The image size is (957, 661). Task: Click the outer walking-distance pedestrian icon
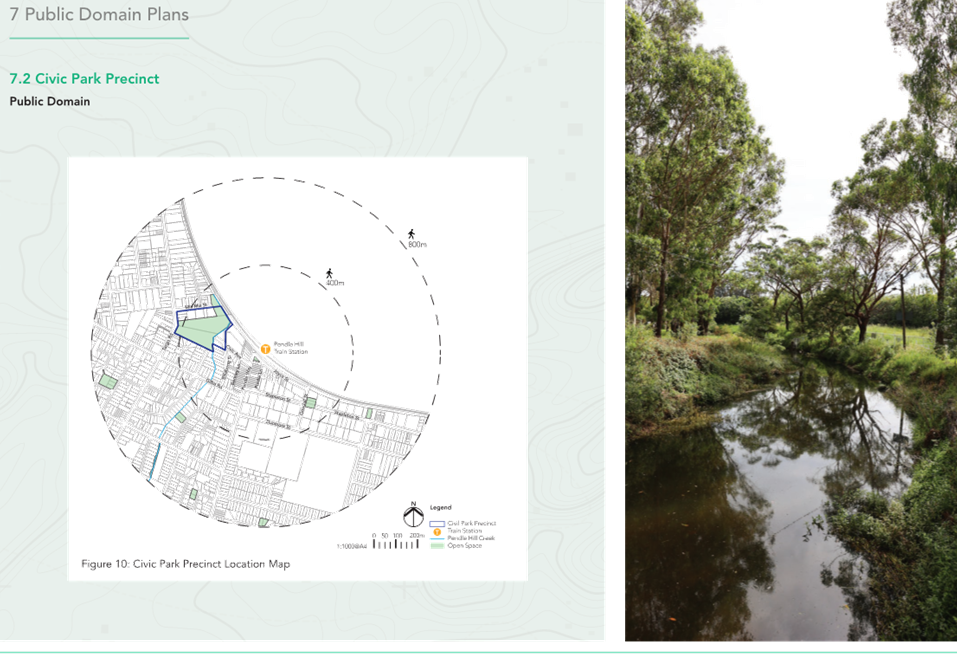click(x=409, y=233)
